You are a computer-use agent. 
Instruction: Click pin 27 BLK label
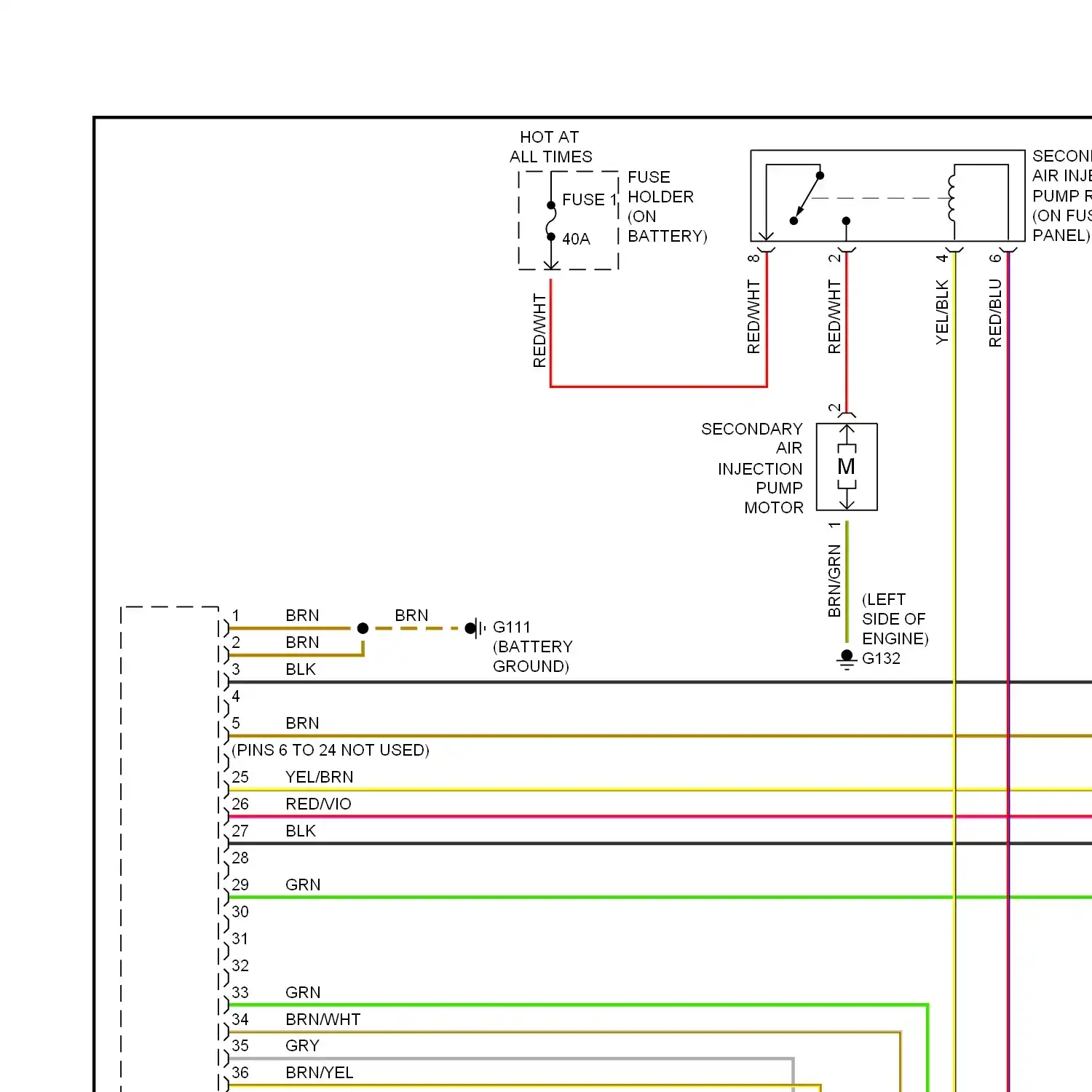[301, 831]
